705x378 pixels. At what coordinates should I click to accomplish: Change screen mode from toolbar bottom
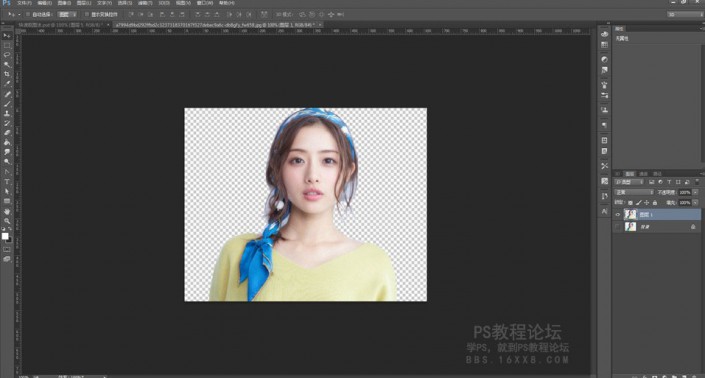pos(7,259)
